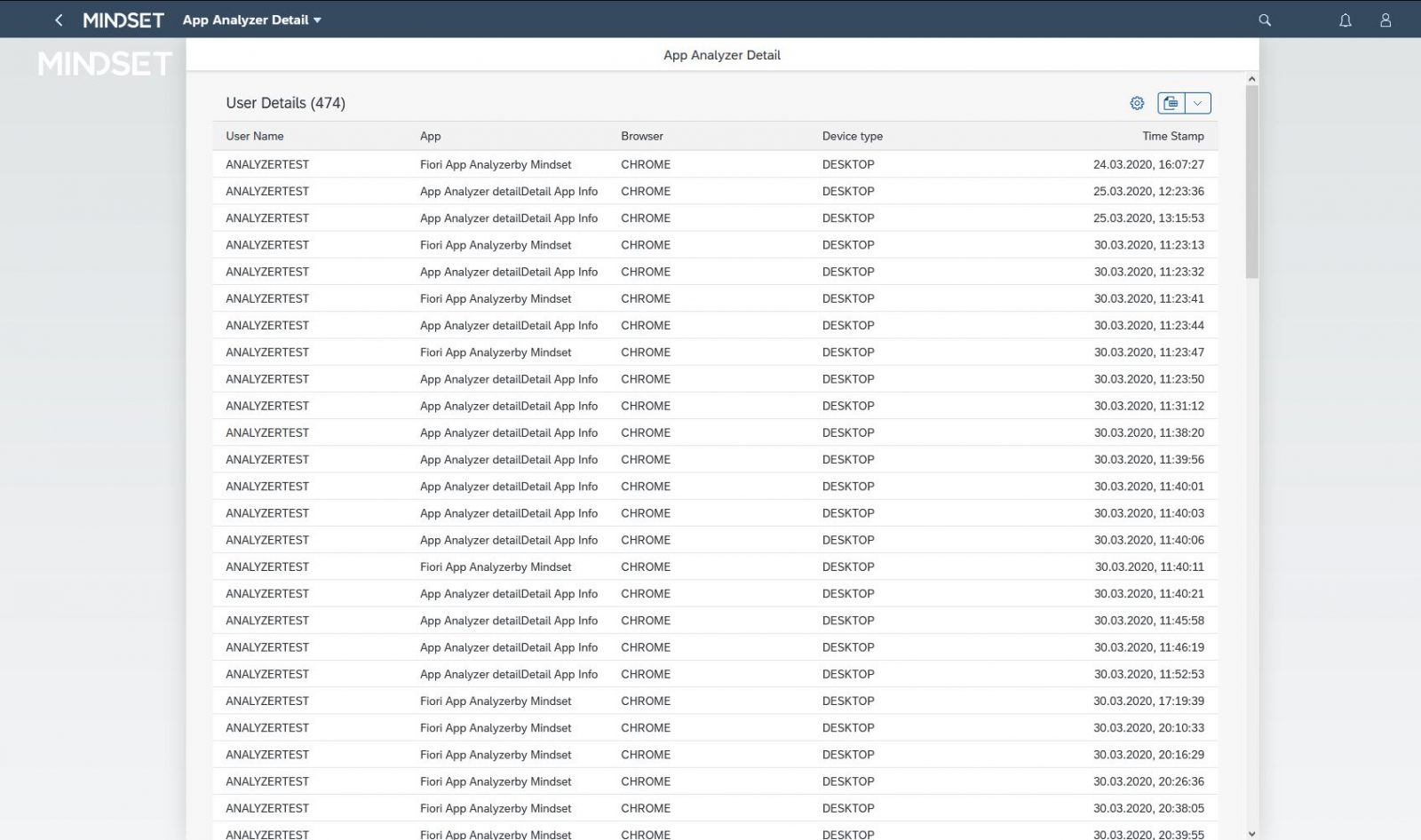
Task: Click the Device type column header
Action: click(x=853, y=136)
